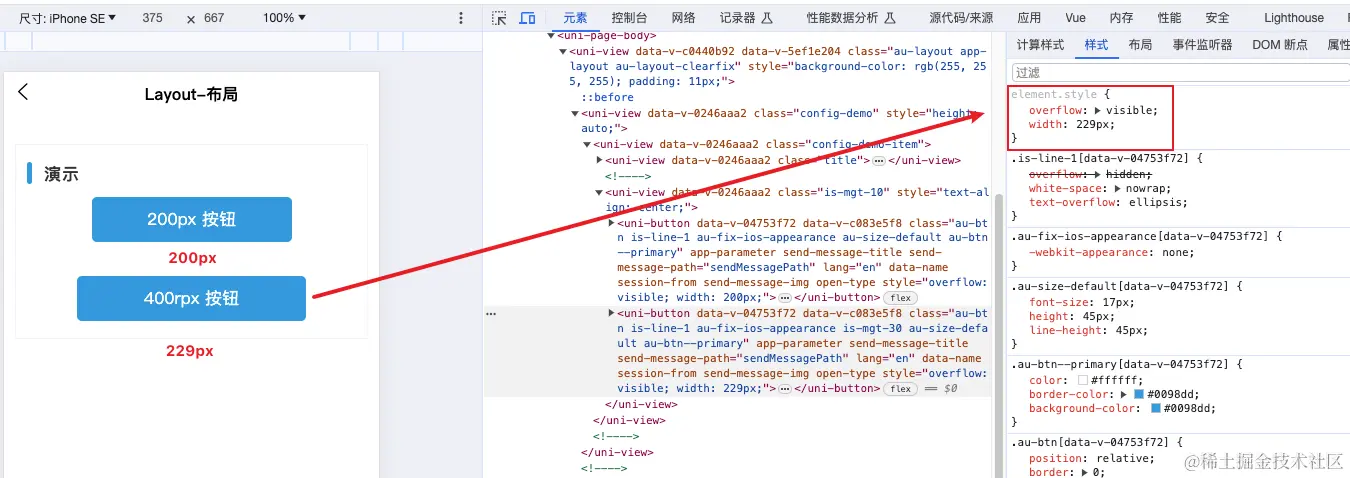Expand the ellipsis inside the title uni-view
The width and height of the screenshot is (1350, 478).
point(879,160)
